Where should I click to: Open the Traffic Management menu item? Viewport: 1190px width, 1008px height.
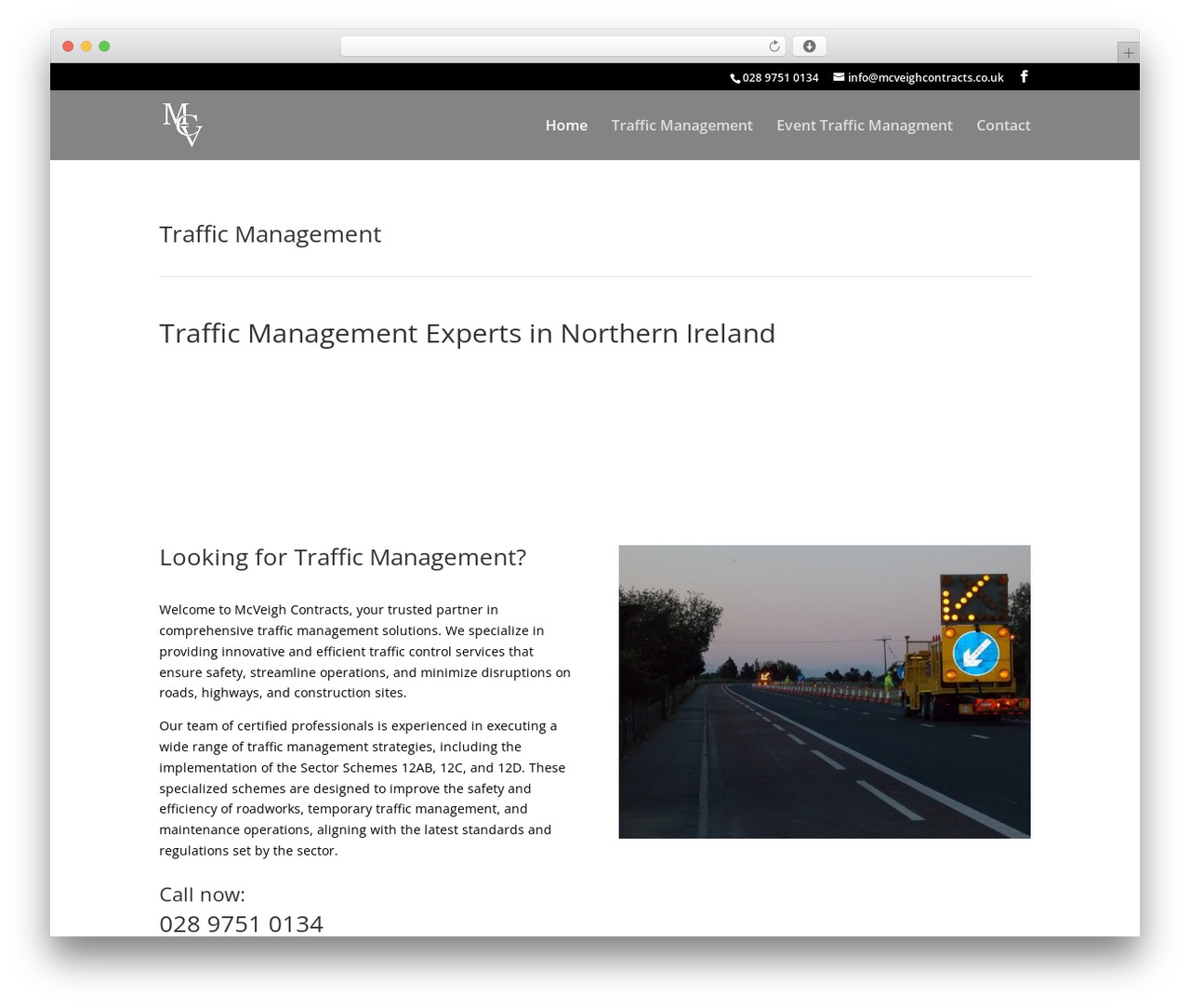[x=681, y=125]
